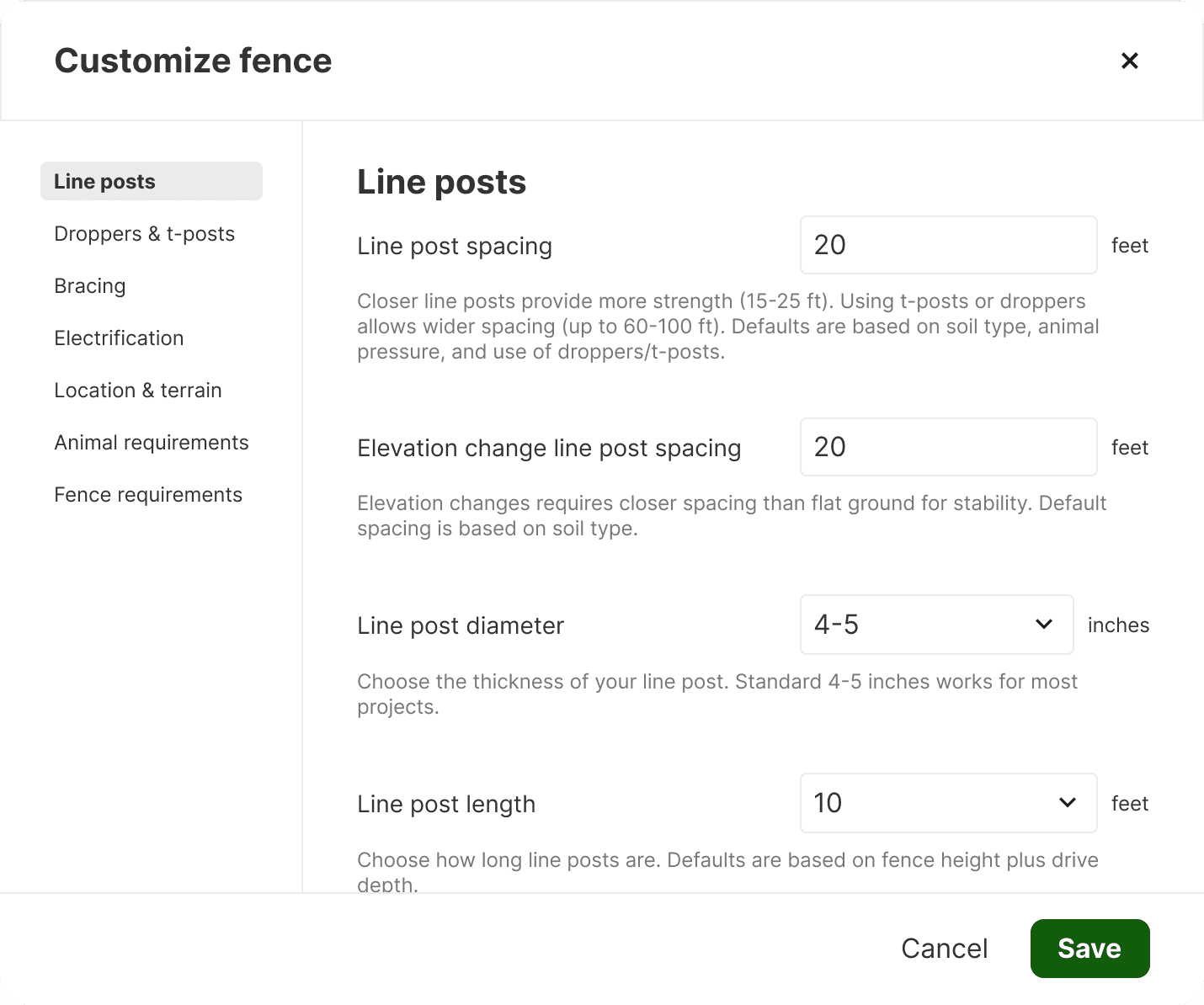Click the Line post spacing label

(x=455, y=246)
